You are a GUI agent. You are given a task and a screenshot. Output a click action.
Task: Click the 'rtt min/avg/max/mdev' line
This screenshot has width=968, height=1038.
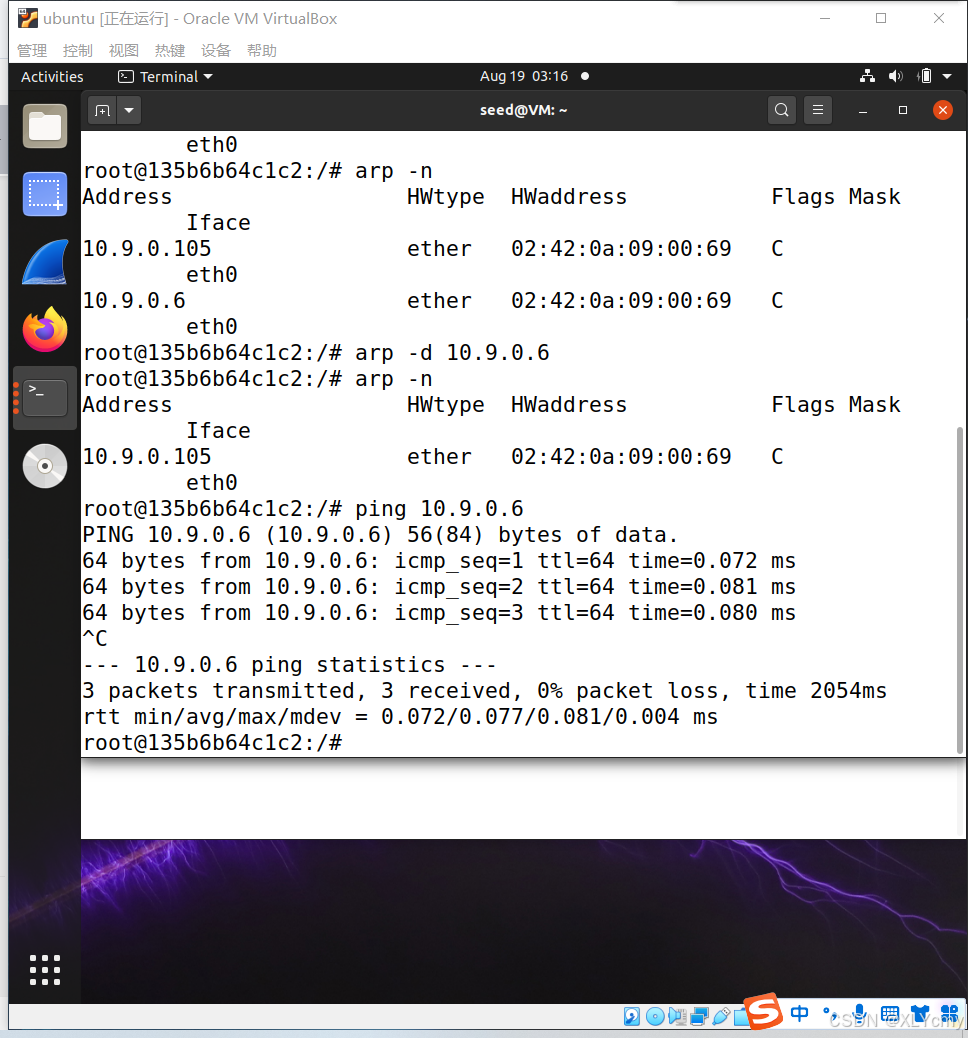[x=400, y=716]
